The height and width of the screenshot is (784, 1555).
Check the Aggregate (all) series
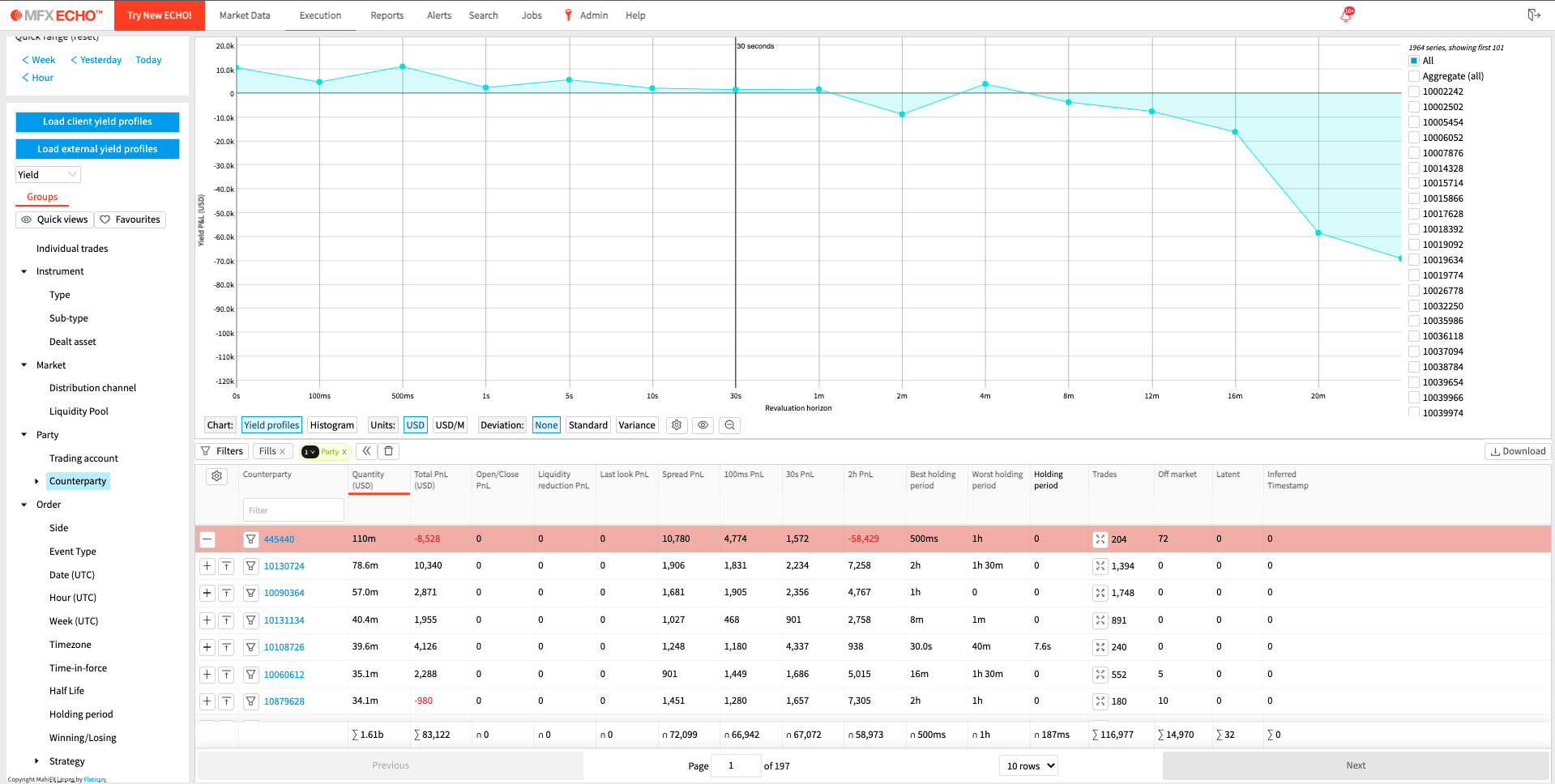click(1414, 76)
